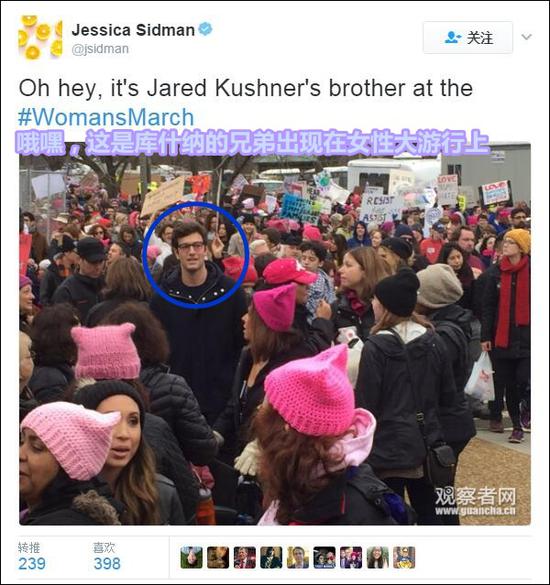550x585 pixels.
Task: Click the seventh liker avatar thumbnail
Action: tap(351, 557)
